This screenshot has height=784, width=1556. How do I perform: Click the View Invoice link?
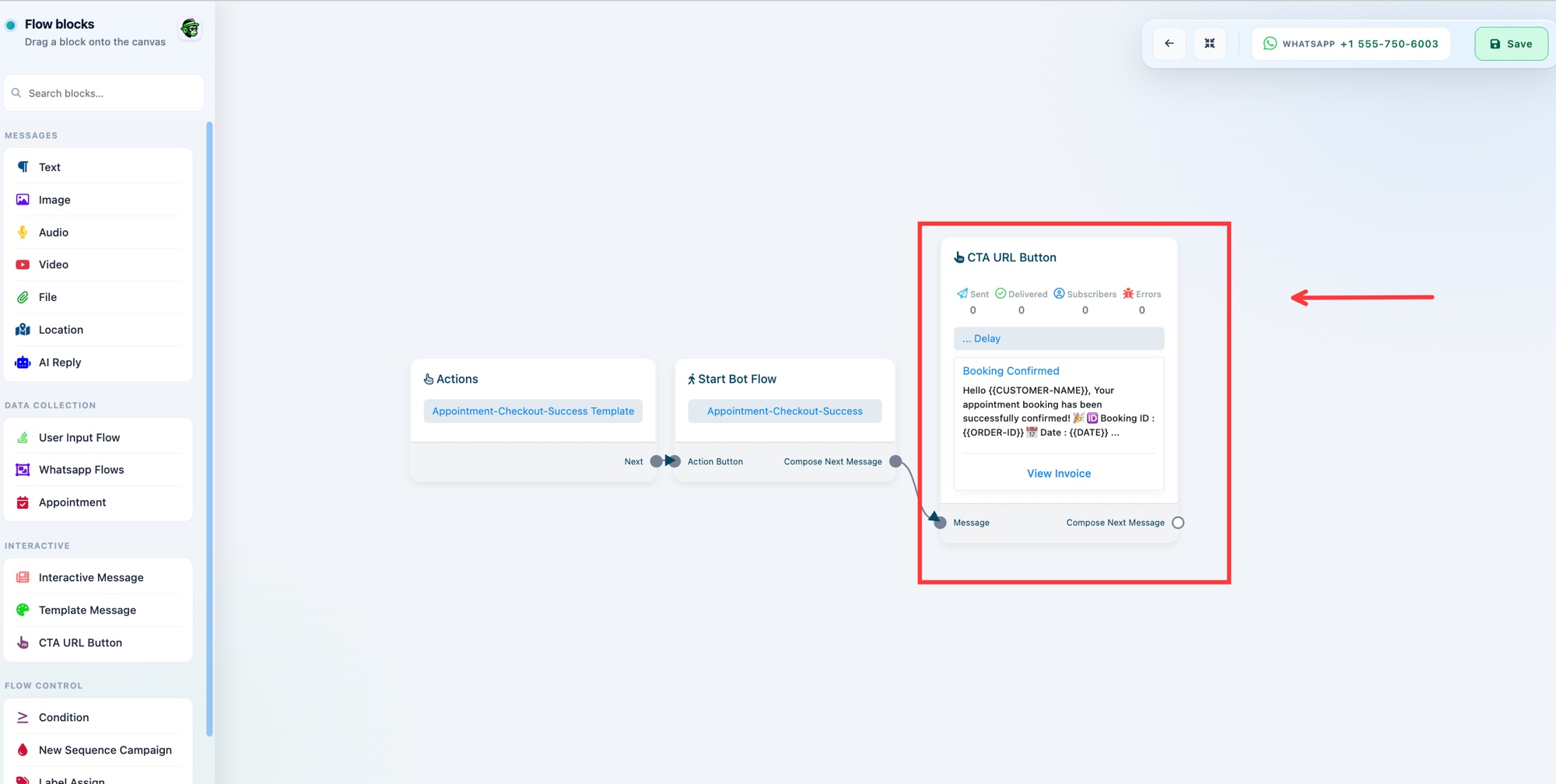[1059, 474]
